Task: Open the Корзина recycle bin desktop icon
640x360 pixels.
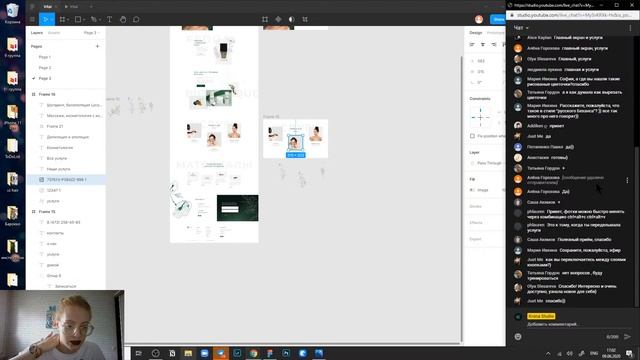Action: 12,13
